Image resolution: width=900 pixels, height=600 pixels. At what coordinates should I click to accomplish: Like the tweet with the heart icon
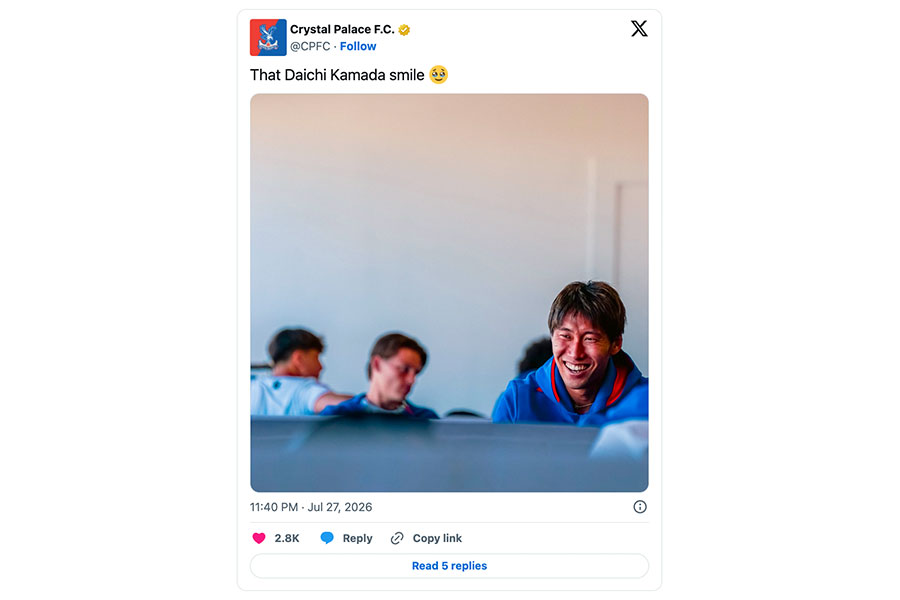(x=259, y=538)
